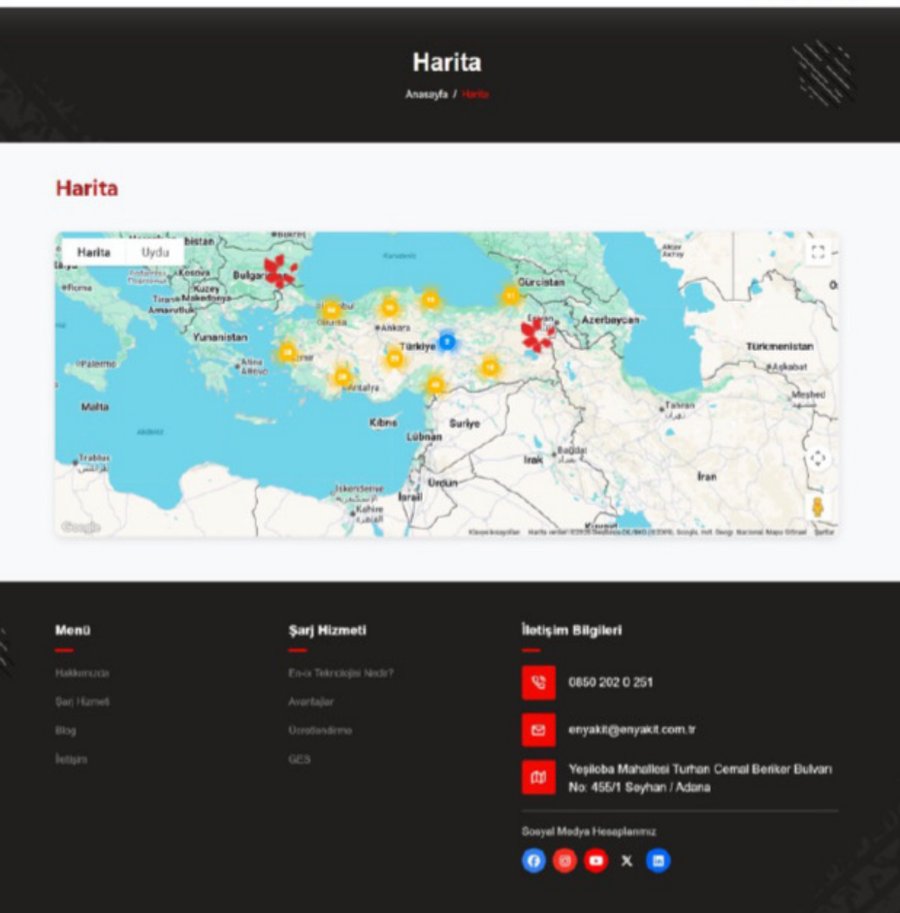
Task: Click the red marker group in Bulgaristan
Action: pos(279,271)
